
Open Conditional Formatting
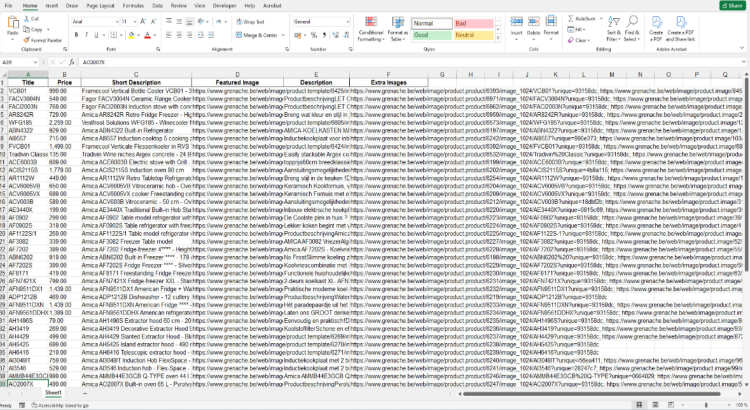371,29
